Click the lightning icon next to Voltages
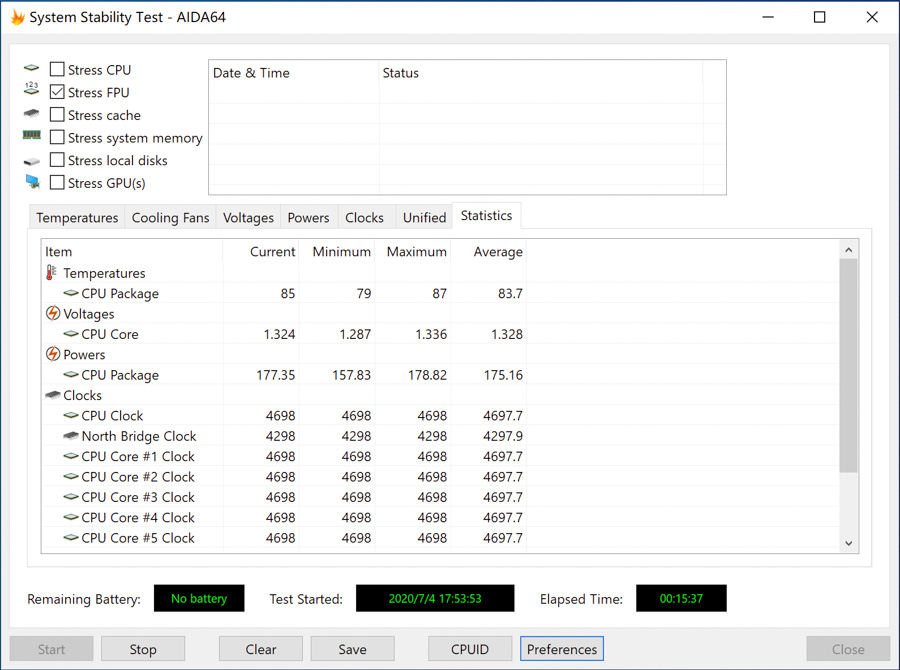This screenshot has height=670, width=900. point(53,314)
